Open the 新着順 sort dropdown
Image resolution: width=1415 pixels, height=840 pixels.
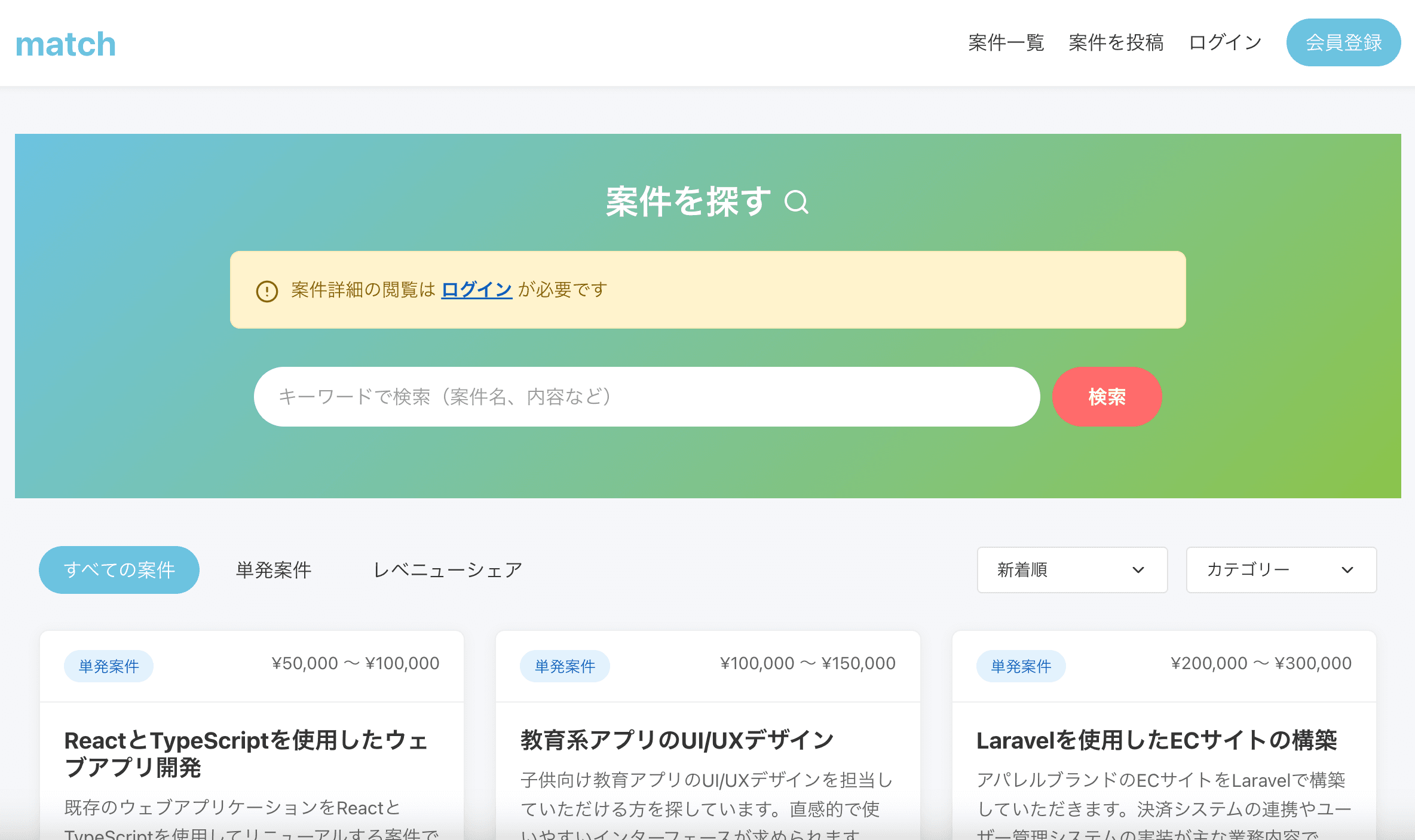1072,570
